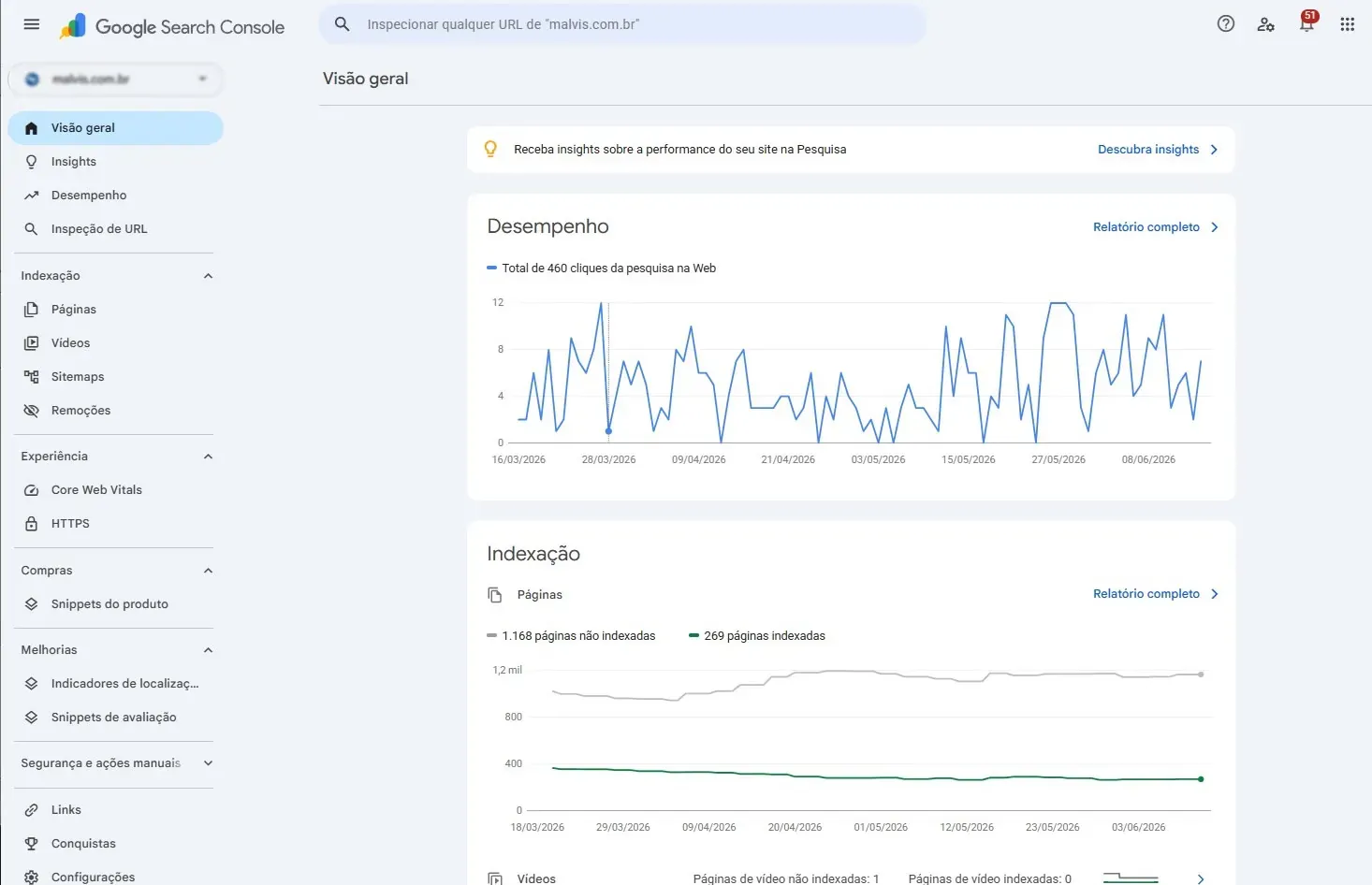Open Core Web Vitals in sidebar
This screenshot has width=1372, height=885.
[115, 490]
